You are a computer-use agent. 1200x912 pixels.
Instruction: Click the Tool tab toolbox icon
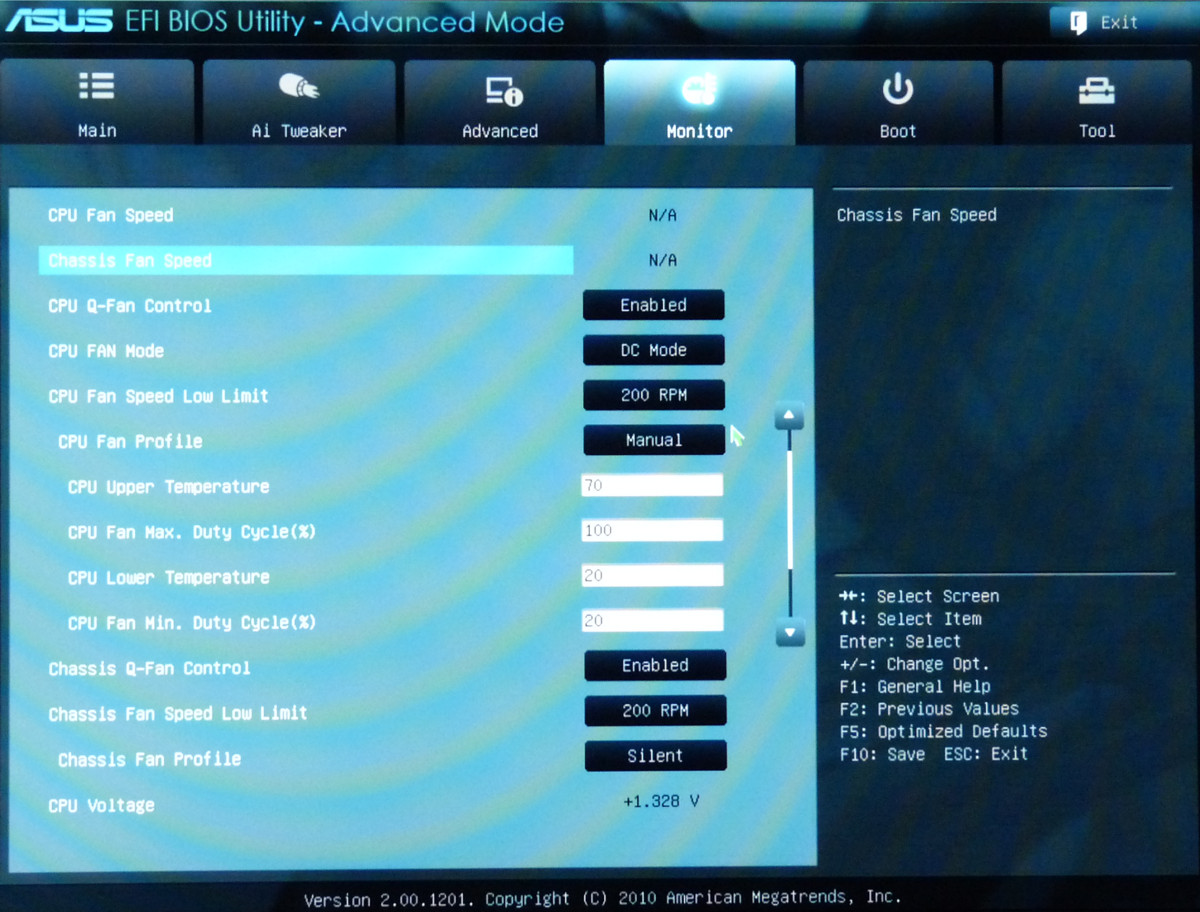point(1097,91)
